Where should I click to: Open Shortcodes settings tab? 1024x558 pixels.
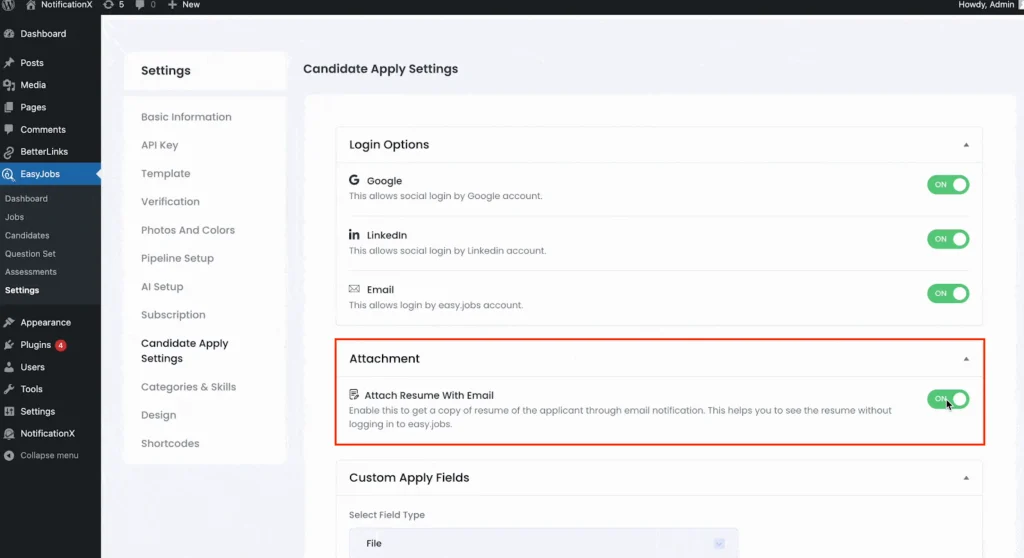(x=170, y=443)
